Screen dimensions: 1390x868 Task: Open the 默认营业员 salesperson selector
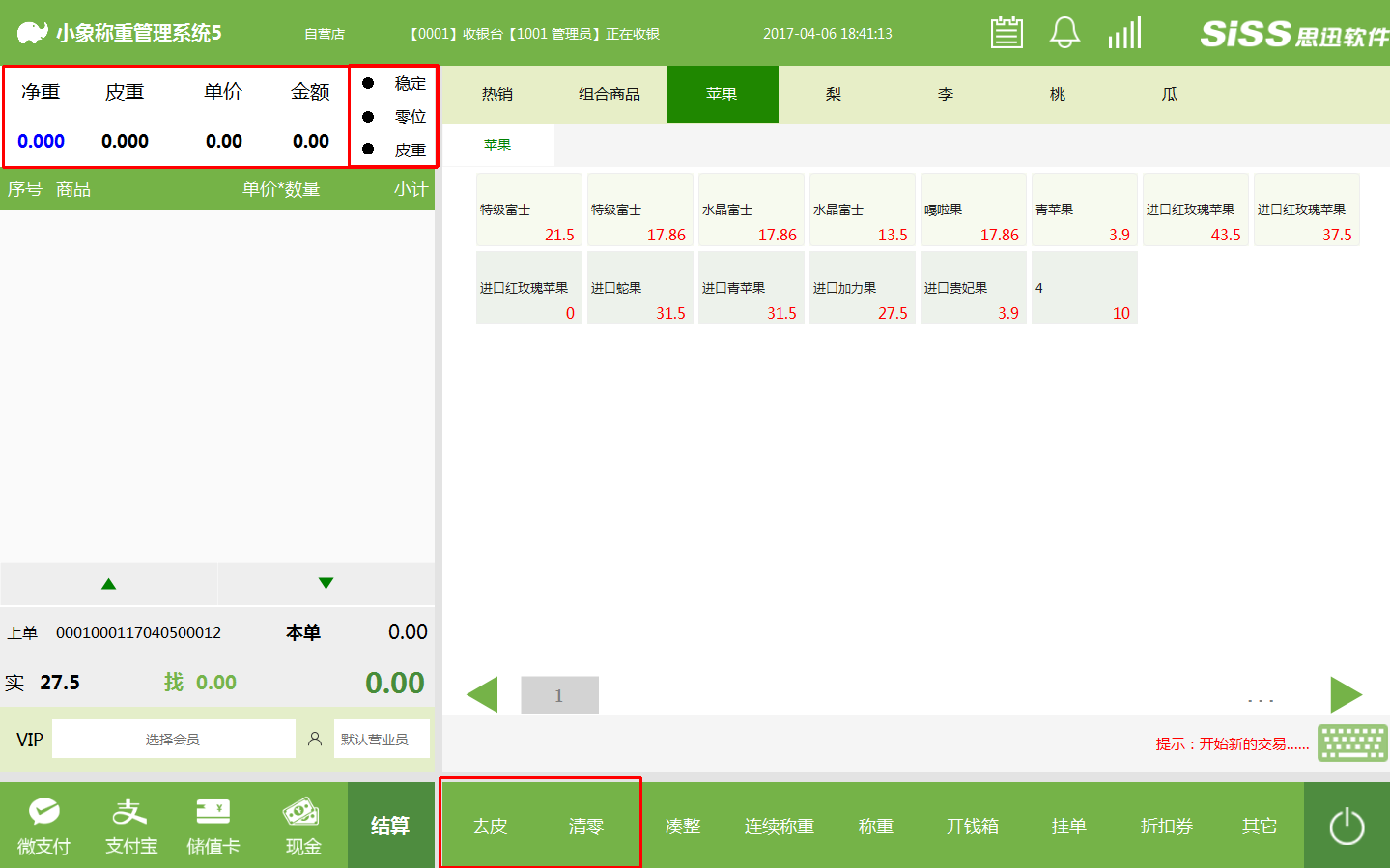382,739
